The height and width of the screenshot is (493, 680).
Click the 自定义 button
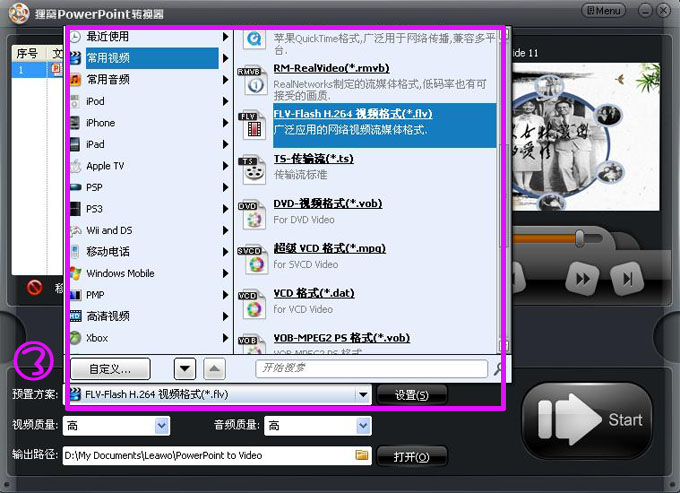coord(110,369)
